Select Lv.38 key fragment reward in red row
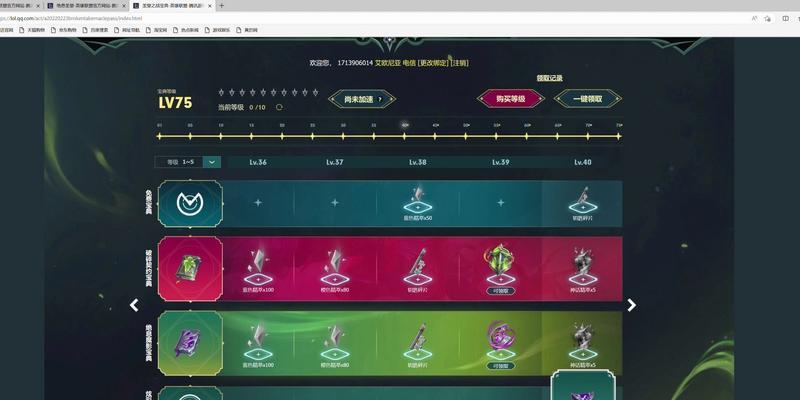 [x=417, y=271]
